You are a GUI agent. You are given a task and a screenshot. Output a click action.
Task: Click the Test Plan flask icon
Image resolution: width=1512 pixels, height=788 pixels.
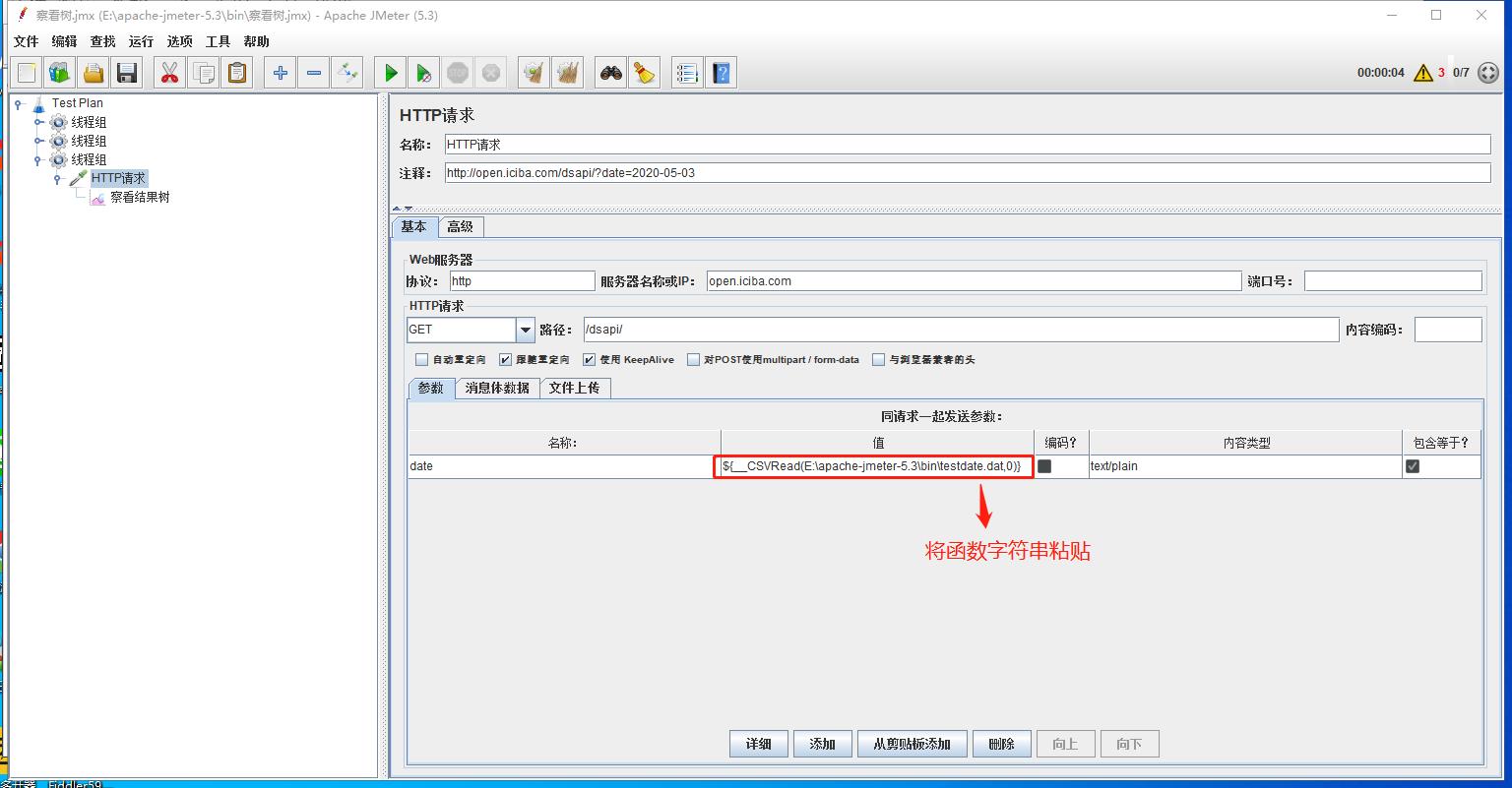(39, 103)
